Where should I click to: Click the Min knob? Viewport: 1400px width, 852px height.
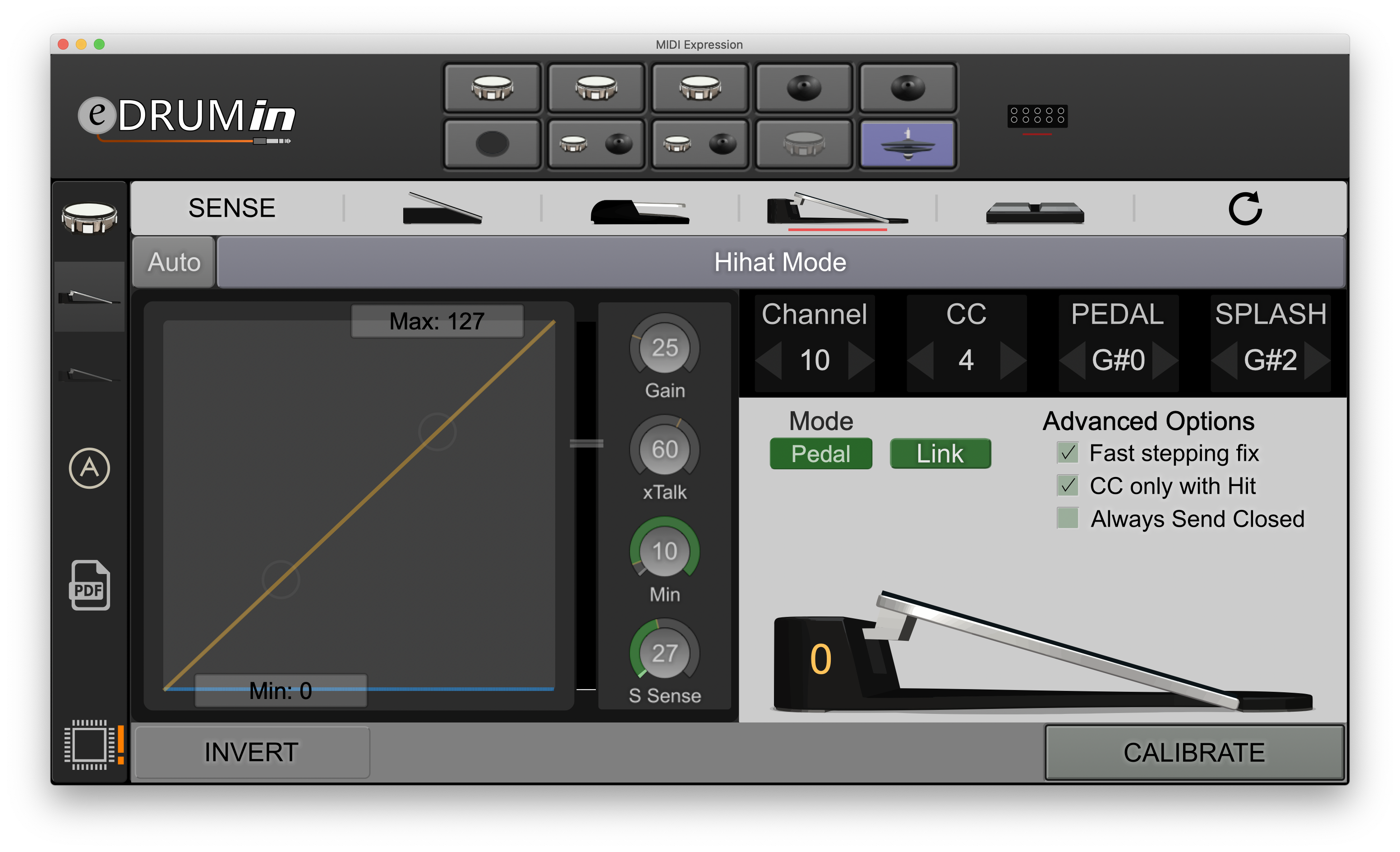[x=664, y=551]
